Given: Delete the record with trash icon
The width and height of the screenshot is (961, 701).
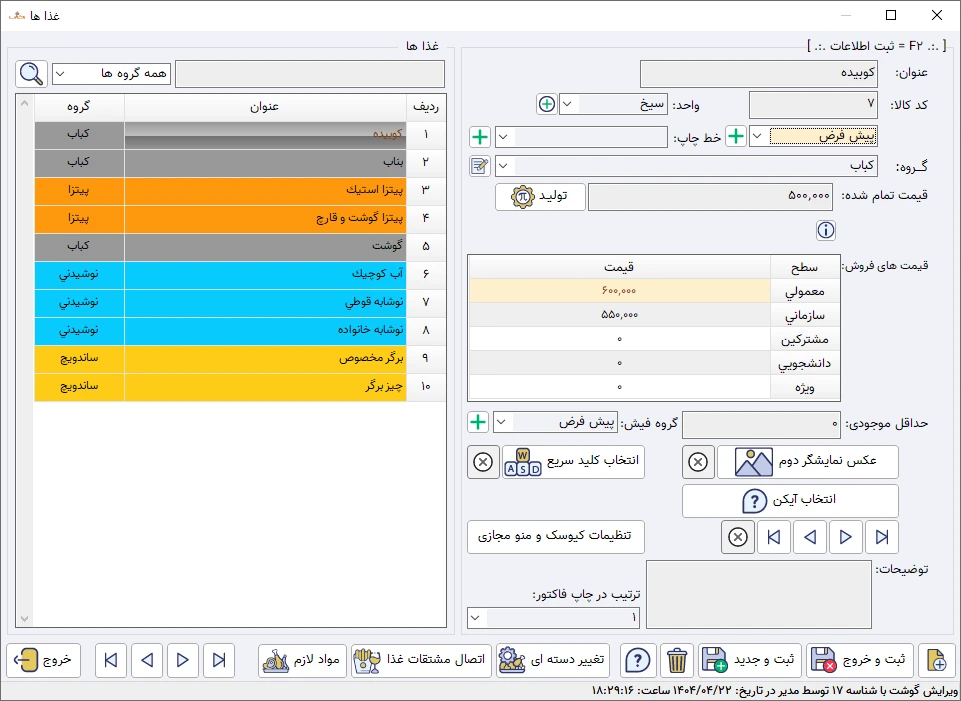Looking at the screenshot, I should pyautogui.click(x=677, y=660).
